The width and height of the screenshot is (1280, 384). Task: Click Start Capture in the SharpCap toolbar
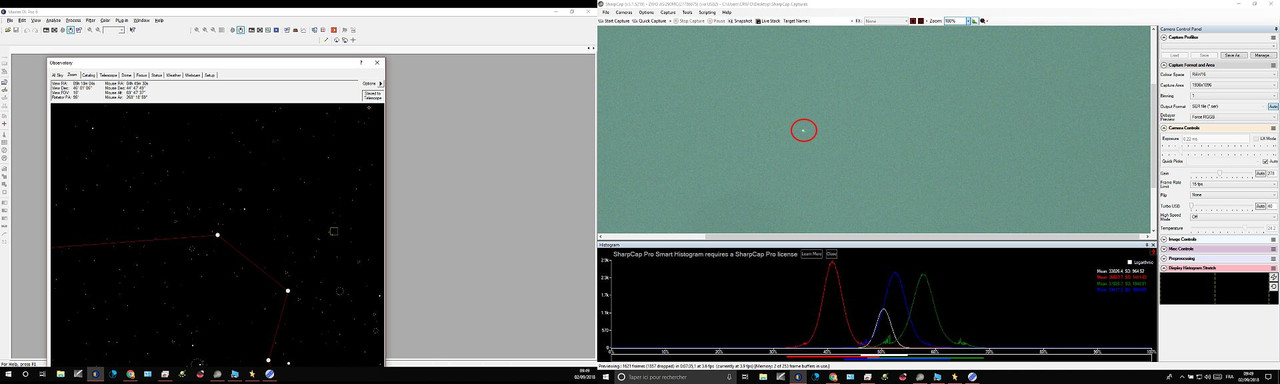(x=614, y=21)
